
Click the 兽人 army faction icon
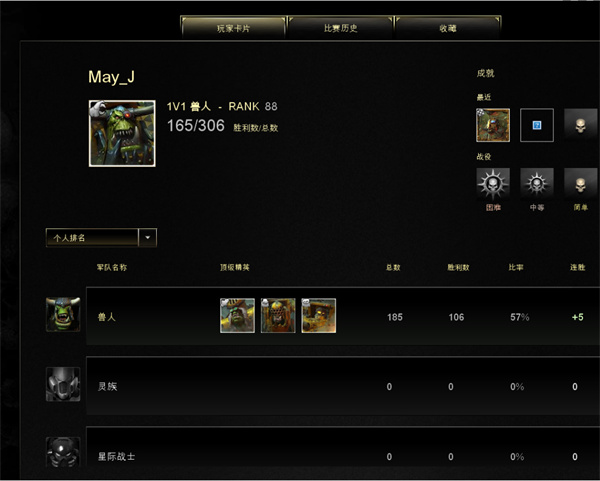63,315
